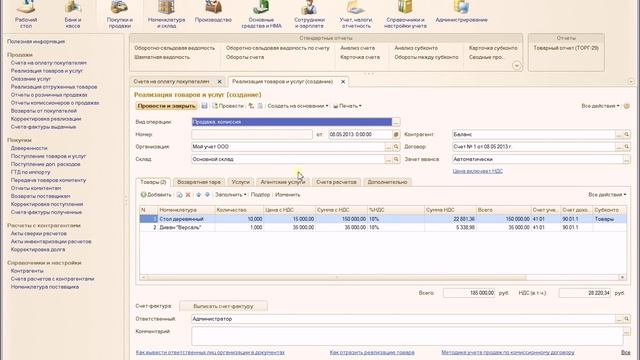This screenshot has width=640, height=360.
Task: Open the Как отразить реализацию товара link
Action: [372, 352]
